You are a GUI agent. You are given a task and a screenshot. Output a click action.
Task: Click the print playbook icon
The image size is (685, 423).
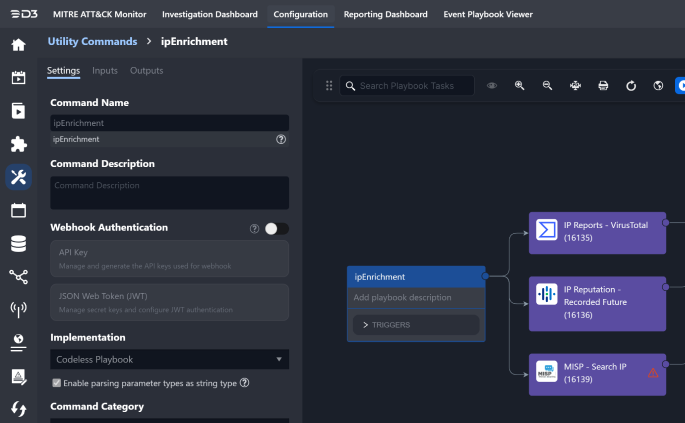pyautogui.click(x=603, y=86)
